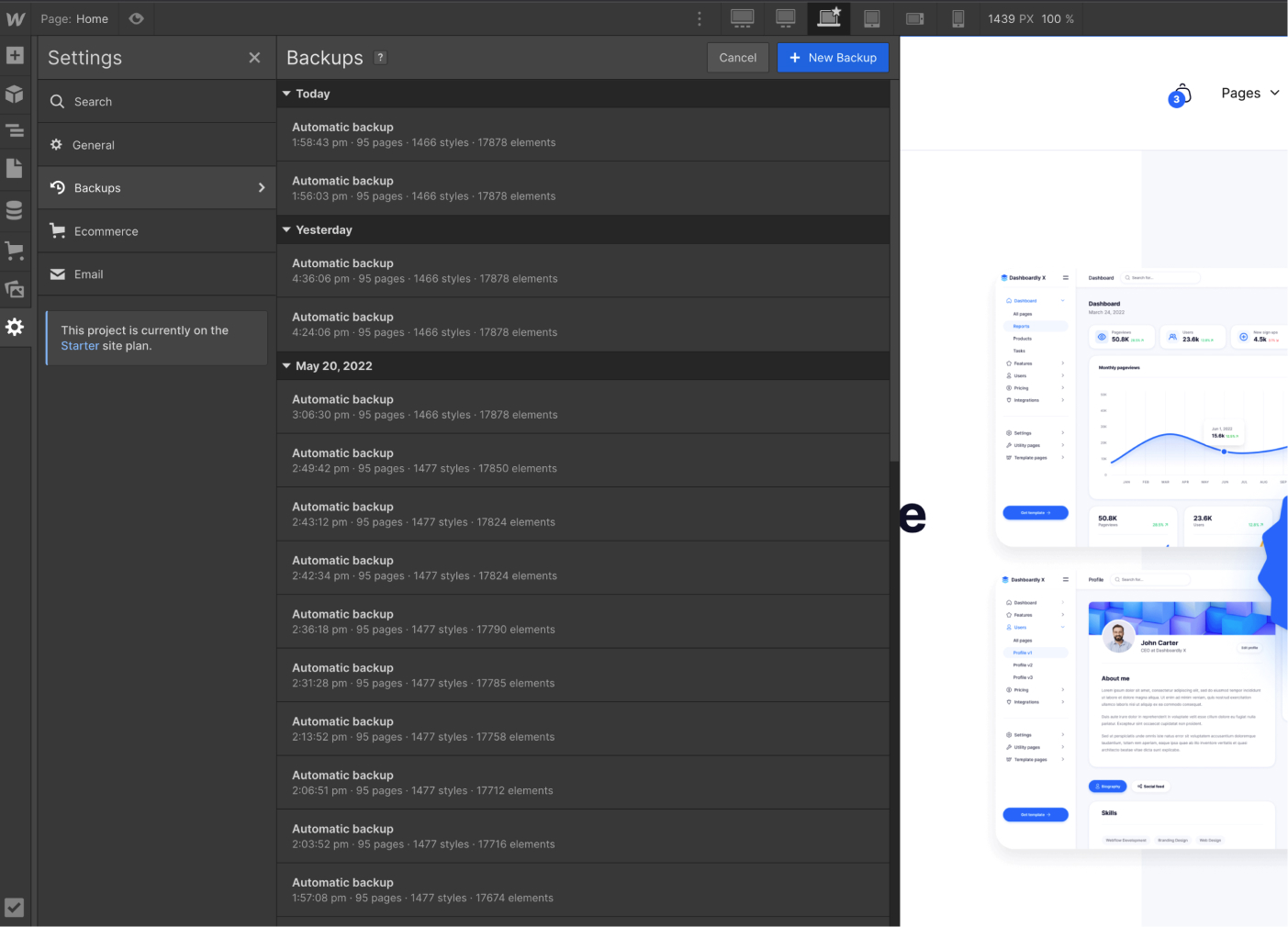Open the CMS Collections panel
This screenshot has height=927, width=1288.
coord(15,210)
